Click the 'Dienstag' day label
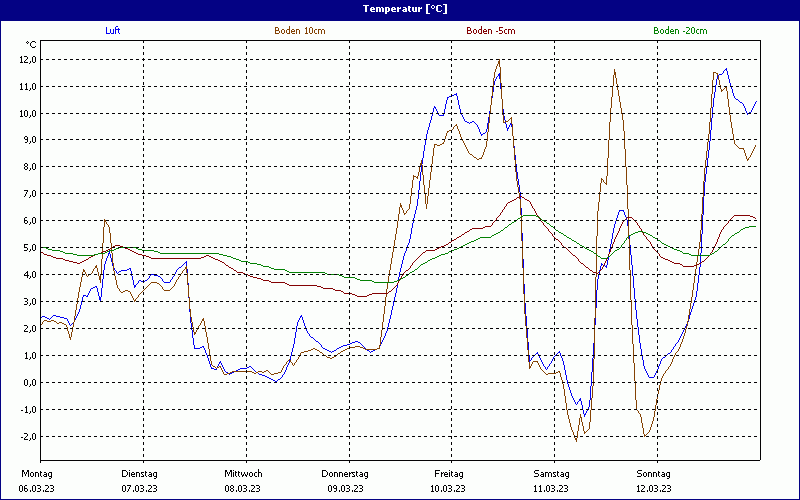Screen dimensions: 800x500 point(139,474)
